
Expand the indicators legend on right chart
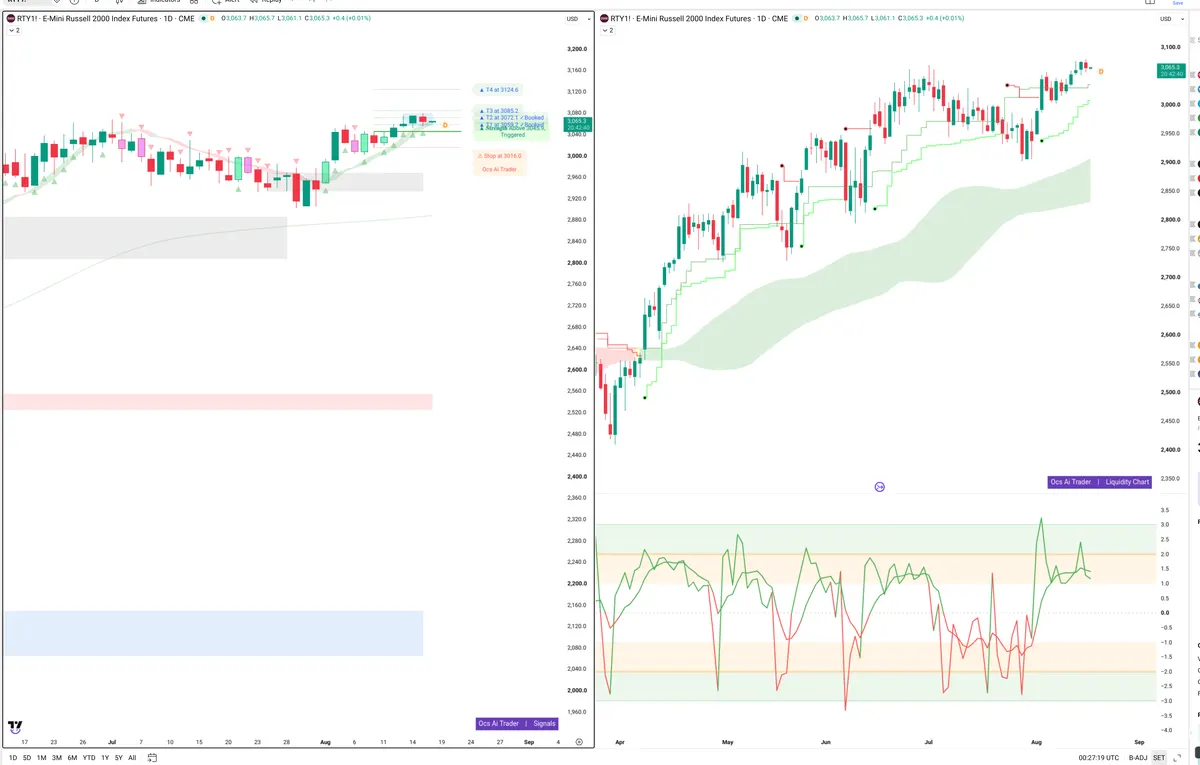(606, 31)
